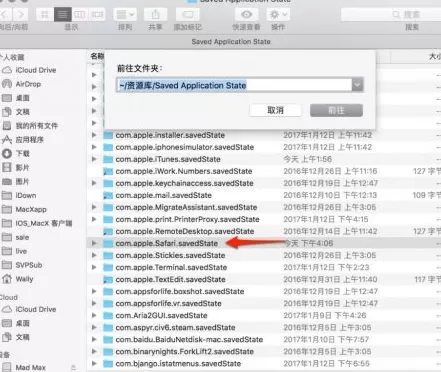Go forward with the forward arrow

click(x=21, y=15)
